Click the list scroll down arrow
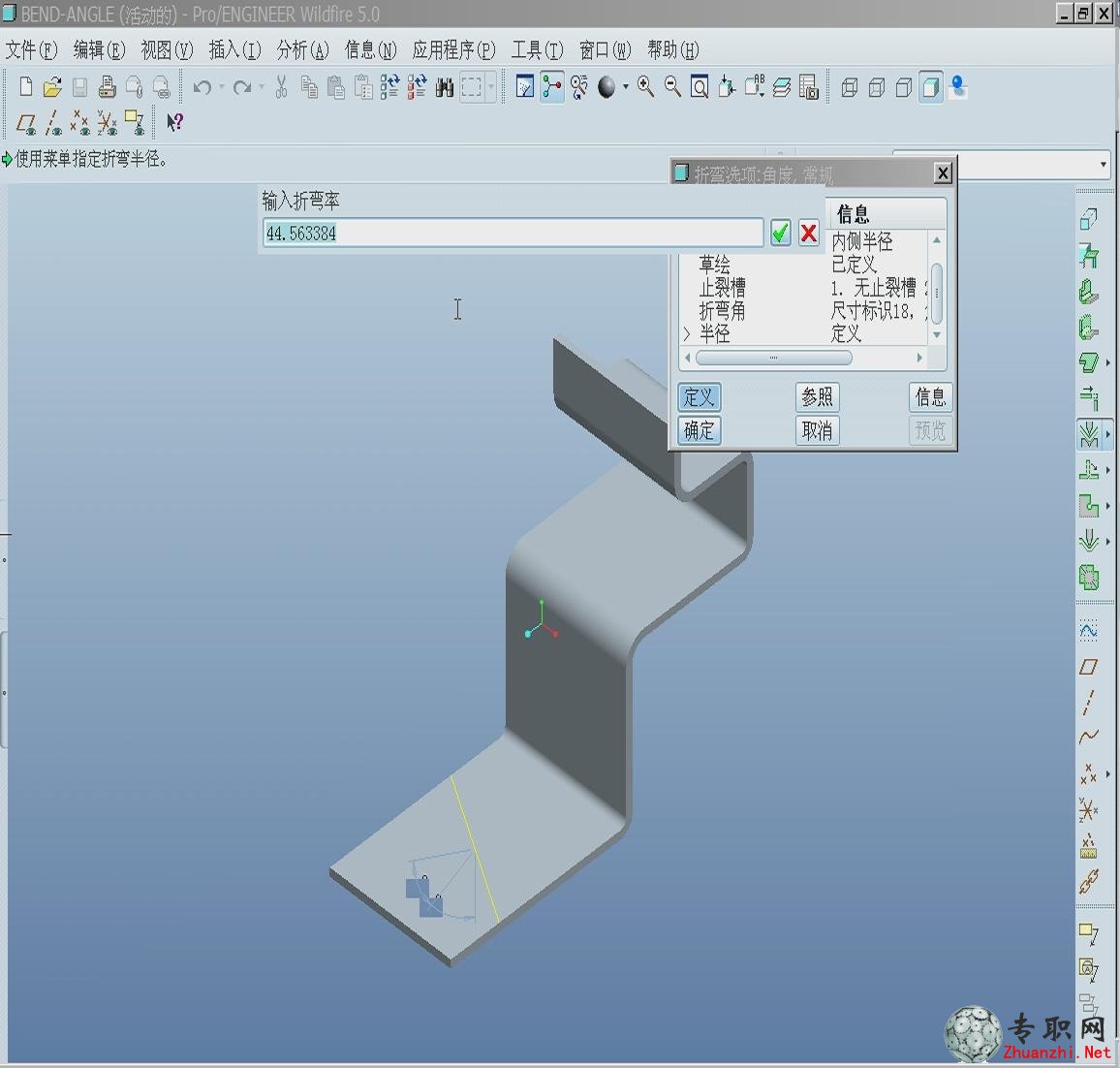 pyautogui.click(x=937, y=334)
